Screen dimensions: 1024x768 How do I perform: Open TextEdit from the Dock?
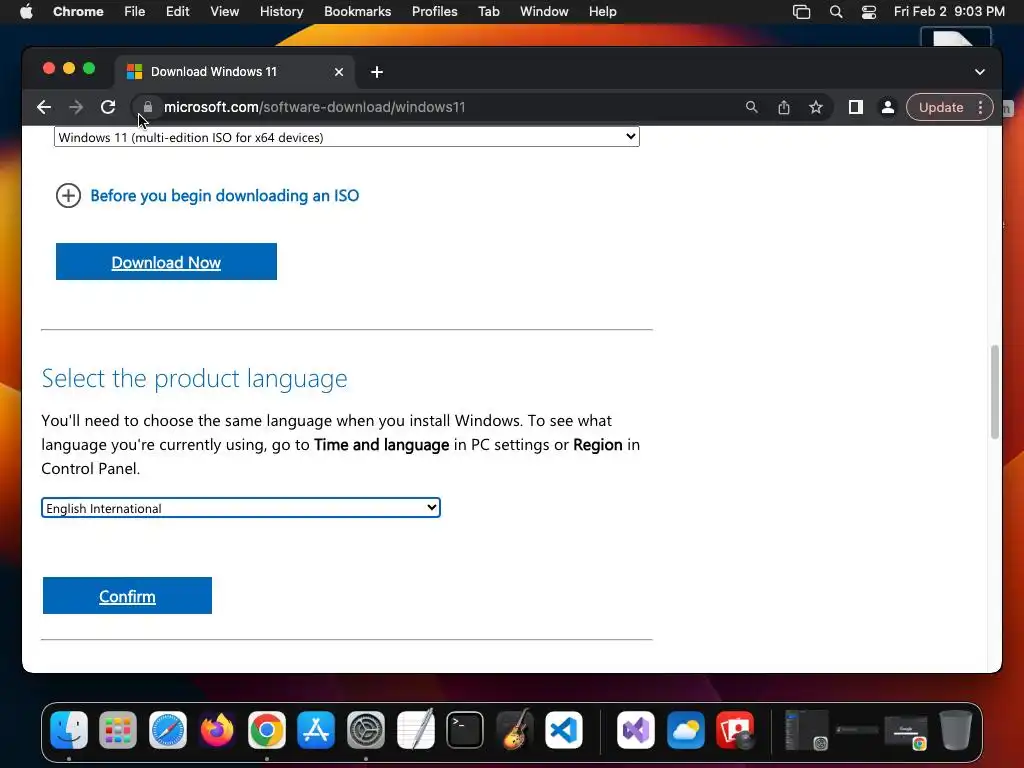click(415, 729)
